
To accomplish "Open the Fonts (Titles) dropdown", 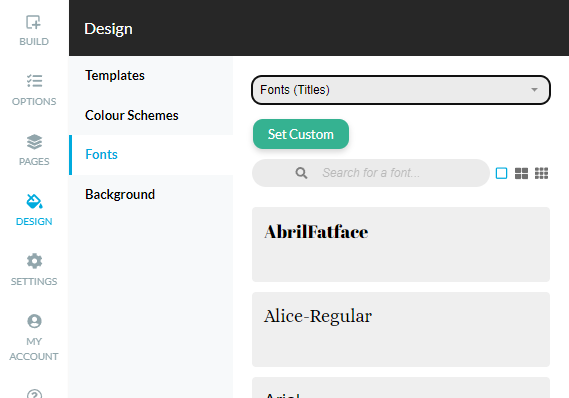I will pyautogui.click(x=401, y=90).
